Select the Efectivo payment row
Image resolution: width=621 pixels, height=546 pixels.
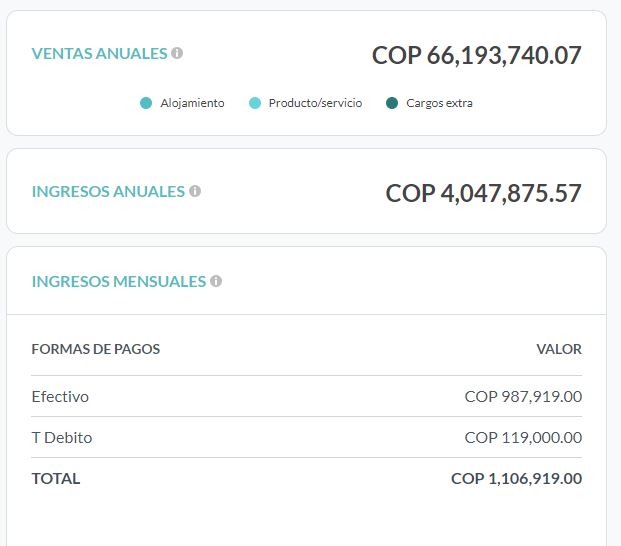tap(307, 396)
